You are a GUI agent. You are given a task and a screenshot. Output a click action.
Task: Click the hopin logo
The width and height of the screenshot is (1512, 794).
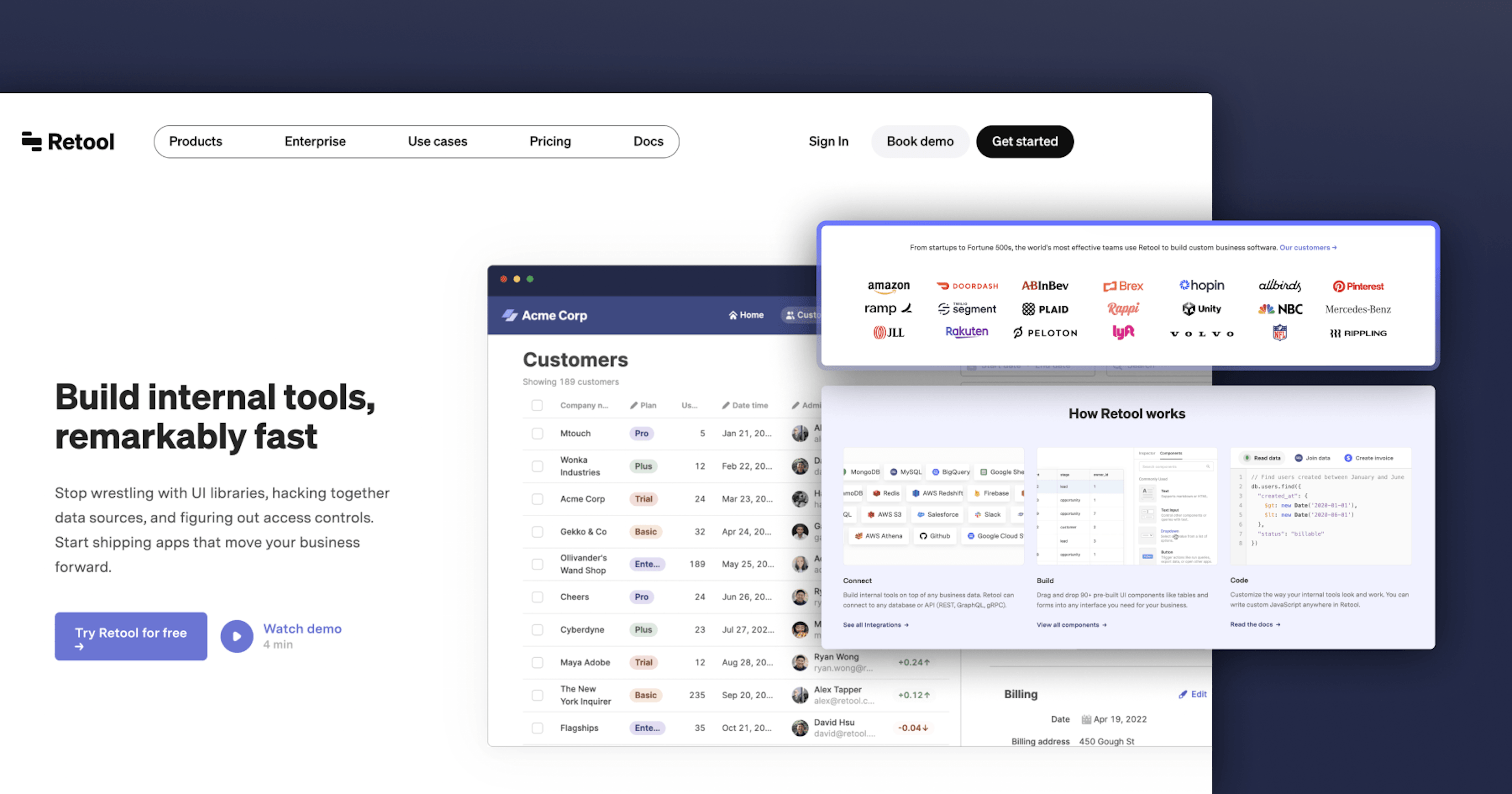click(1201, 286)
